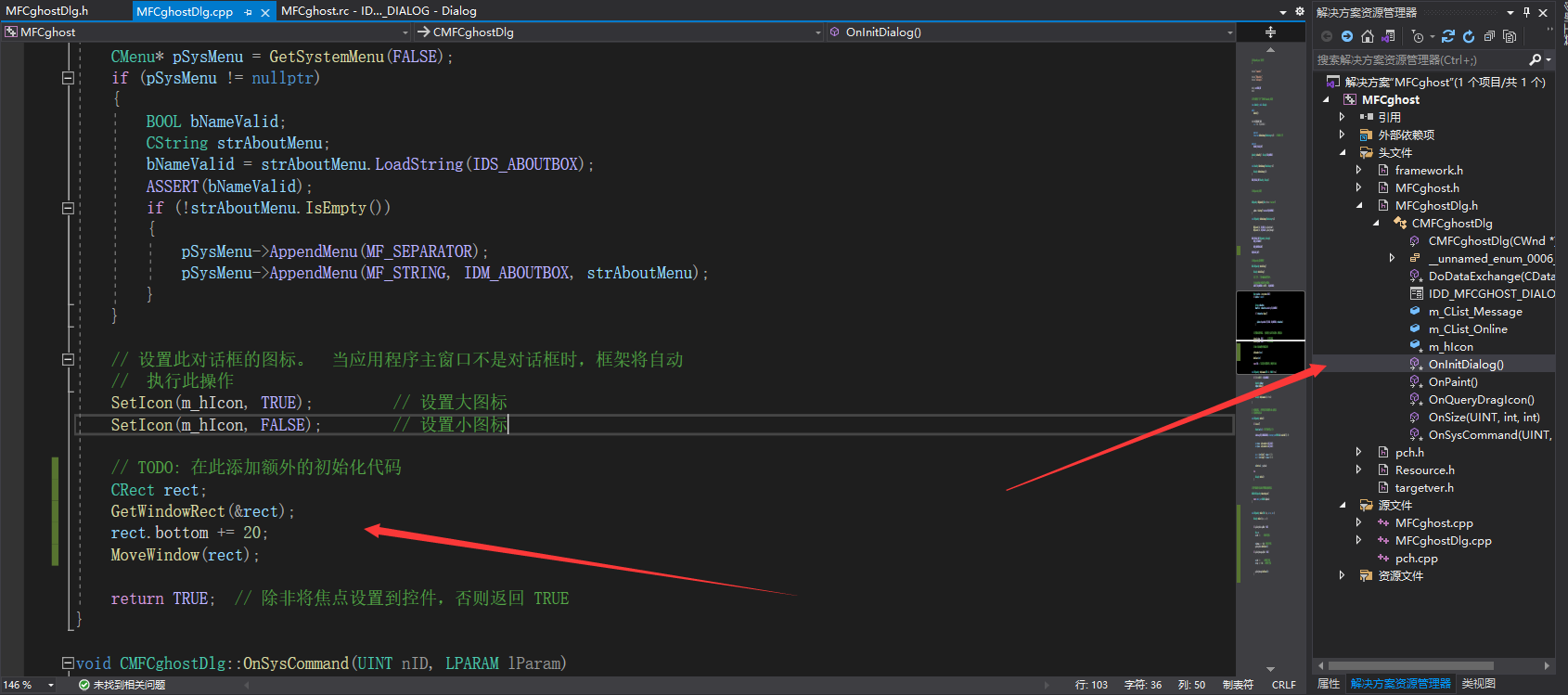Click the CMFCghostDlg class icon in tree
This screenshot has width=1568, height=695.
[x=1400, y=224]
